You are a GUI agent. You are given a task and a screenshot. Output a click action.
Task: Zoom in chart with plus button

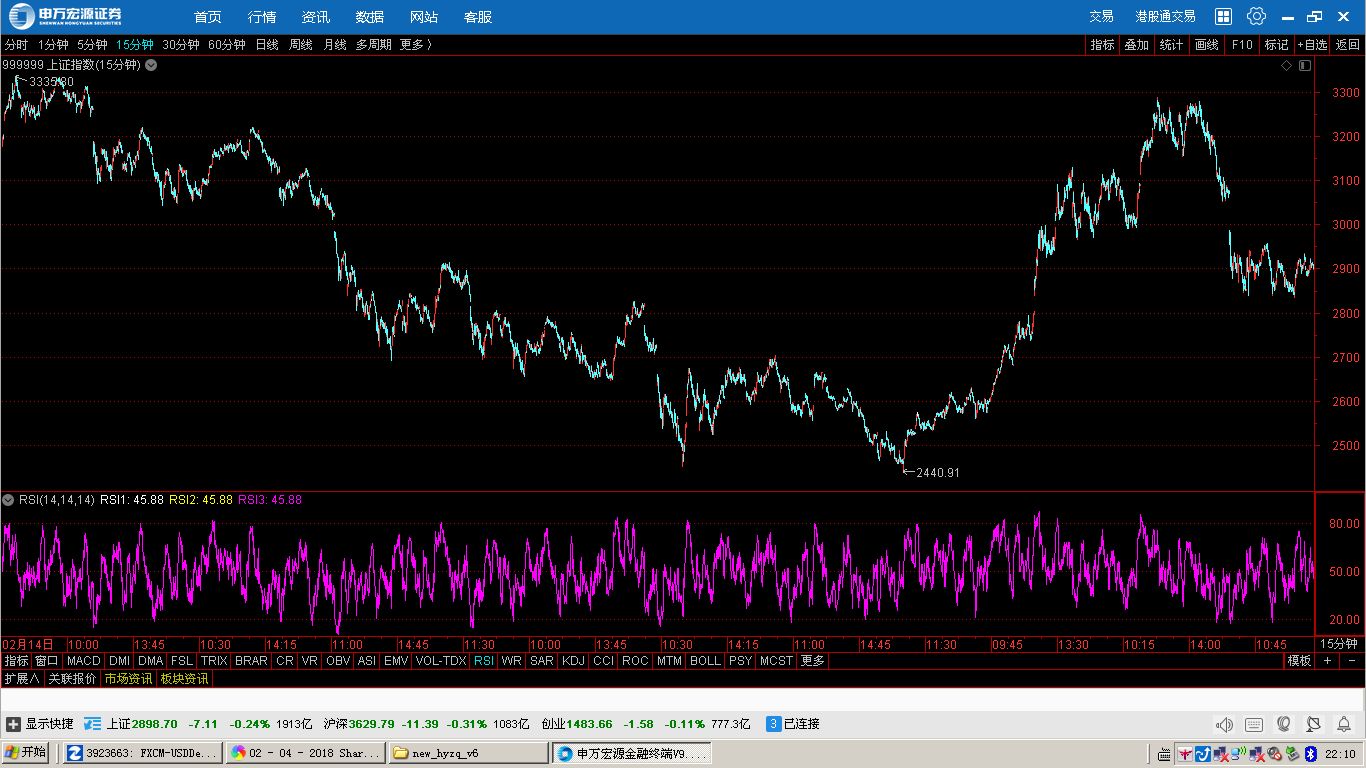point(1328,661)
